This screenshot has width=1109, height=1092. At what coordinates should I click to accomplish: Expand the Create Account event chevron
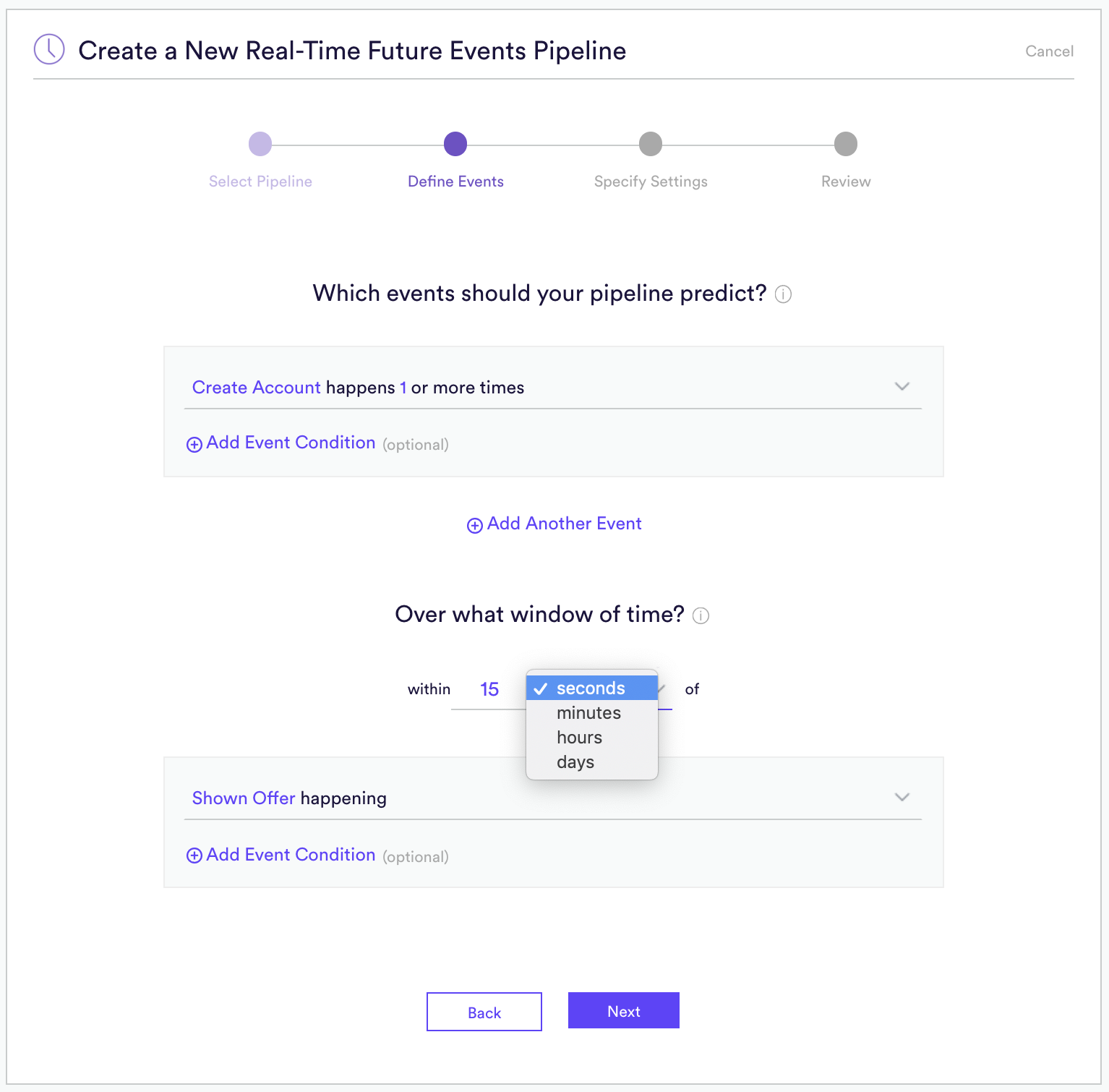902,386
